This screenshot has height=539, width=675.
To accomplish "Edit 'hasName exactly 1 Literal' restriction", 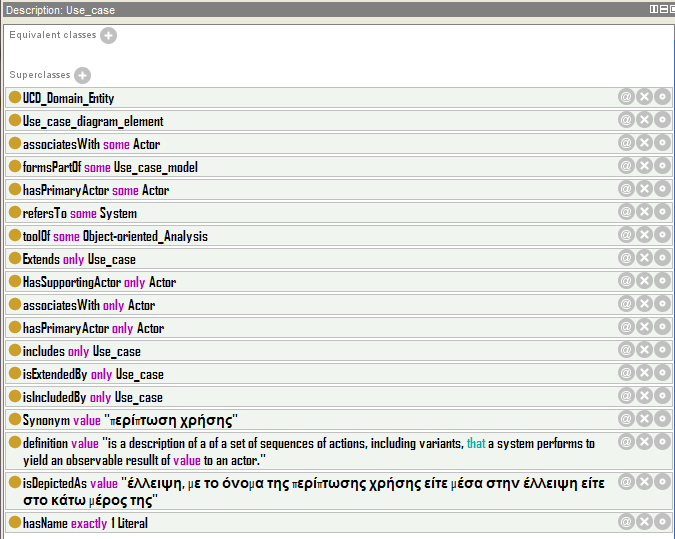I will (x=663, y=522).
